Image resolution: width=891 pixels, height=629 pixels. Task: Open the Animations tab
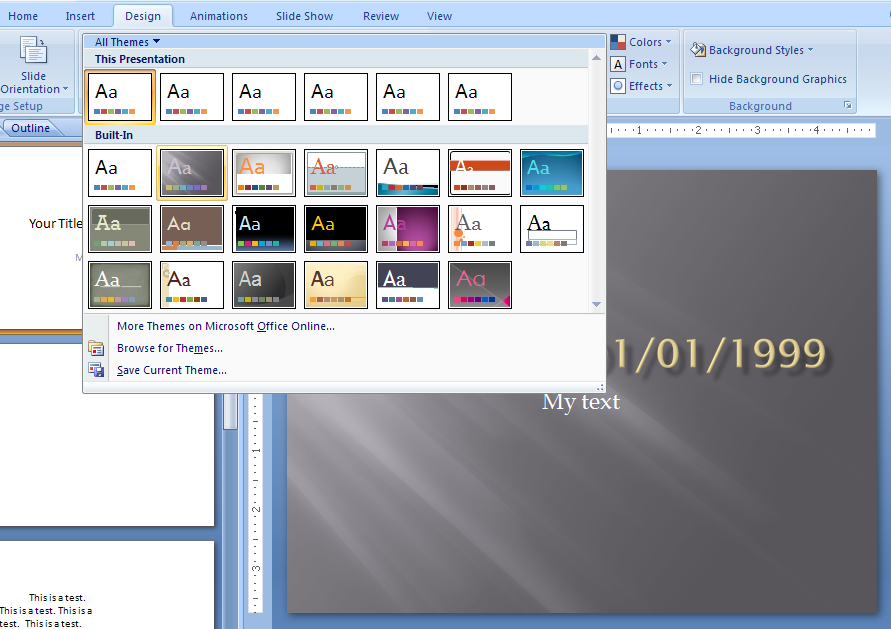219,16
